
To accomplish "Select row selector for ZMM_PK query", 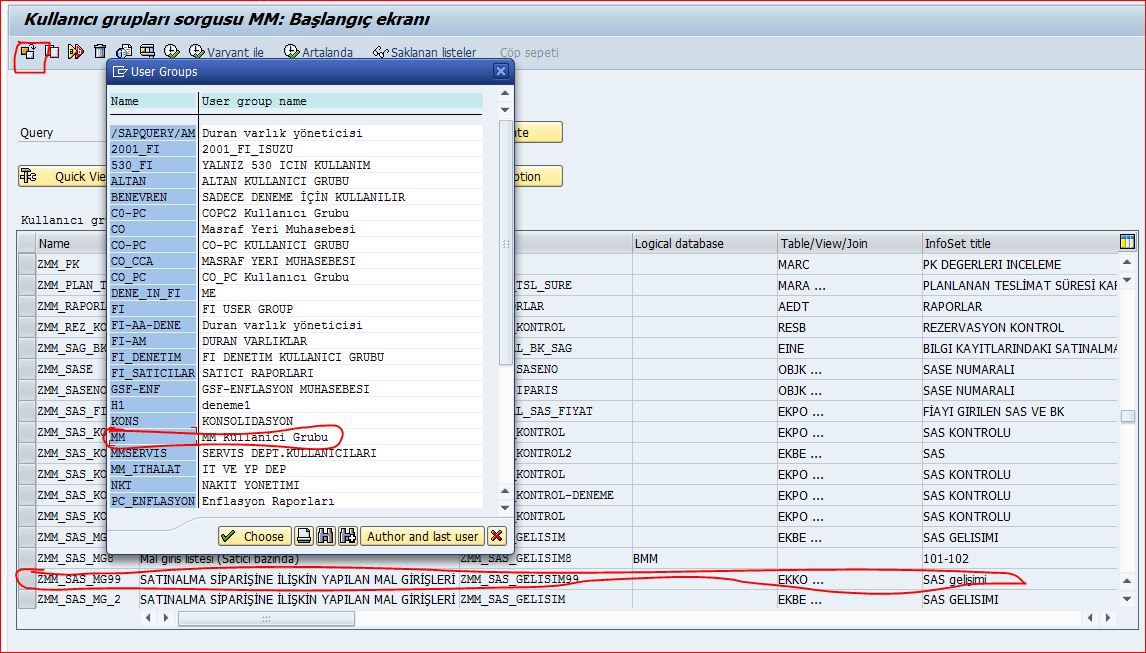I will point(26,264).
